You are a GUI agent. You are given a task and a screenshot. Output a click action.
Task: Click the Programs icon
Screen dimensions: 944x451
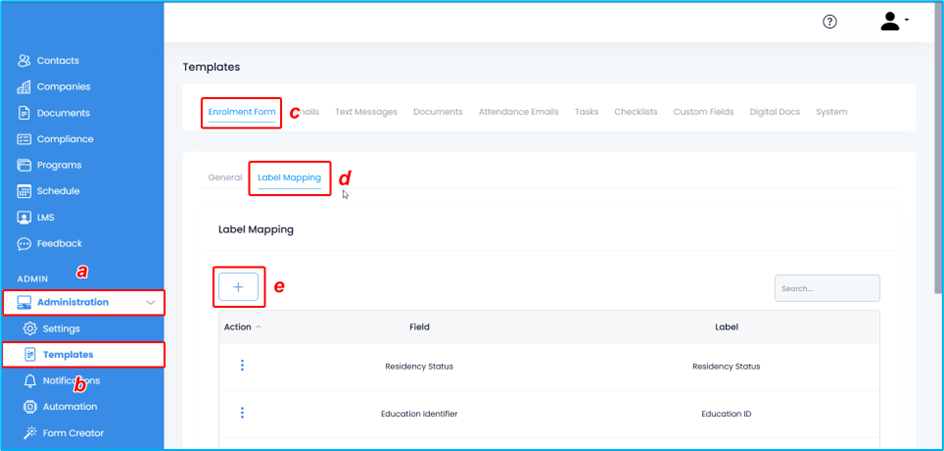point(24,165)
